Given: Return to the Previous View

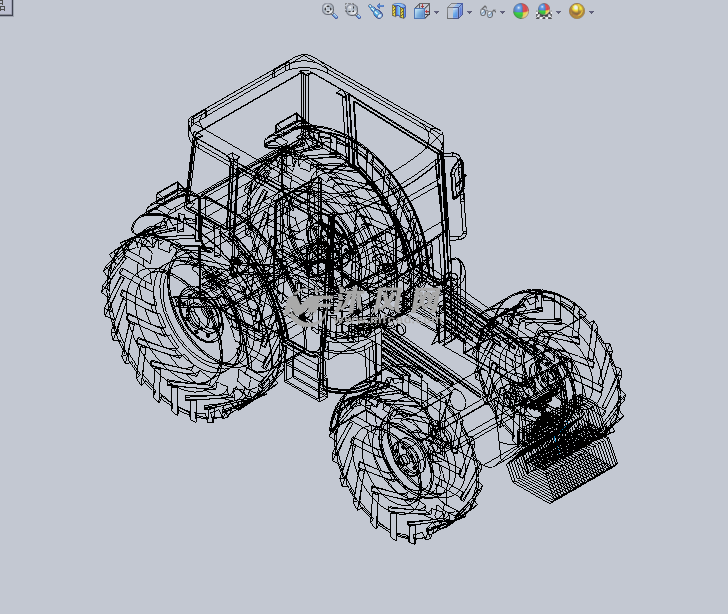Looking at the screenshot, I should coord(376,11).
